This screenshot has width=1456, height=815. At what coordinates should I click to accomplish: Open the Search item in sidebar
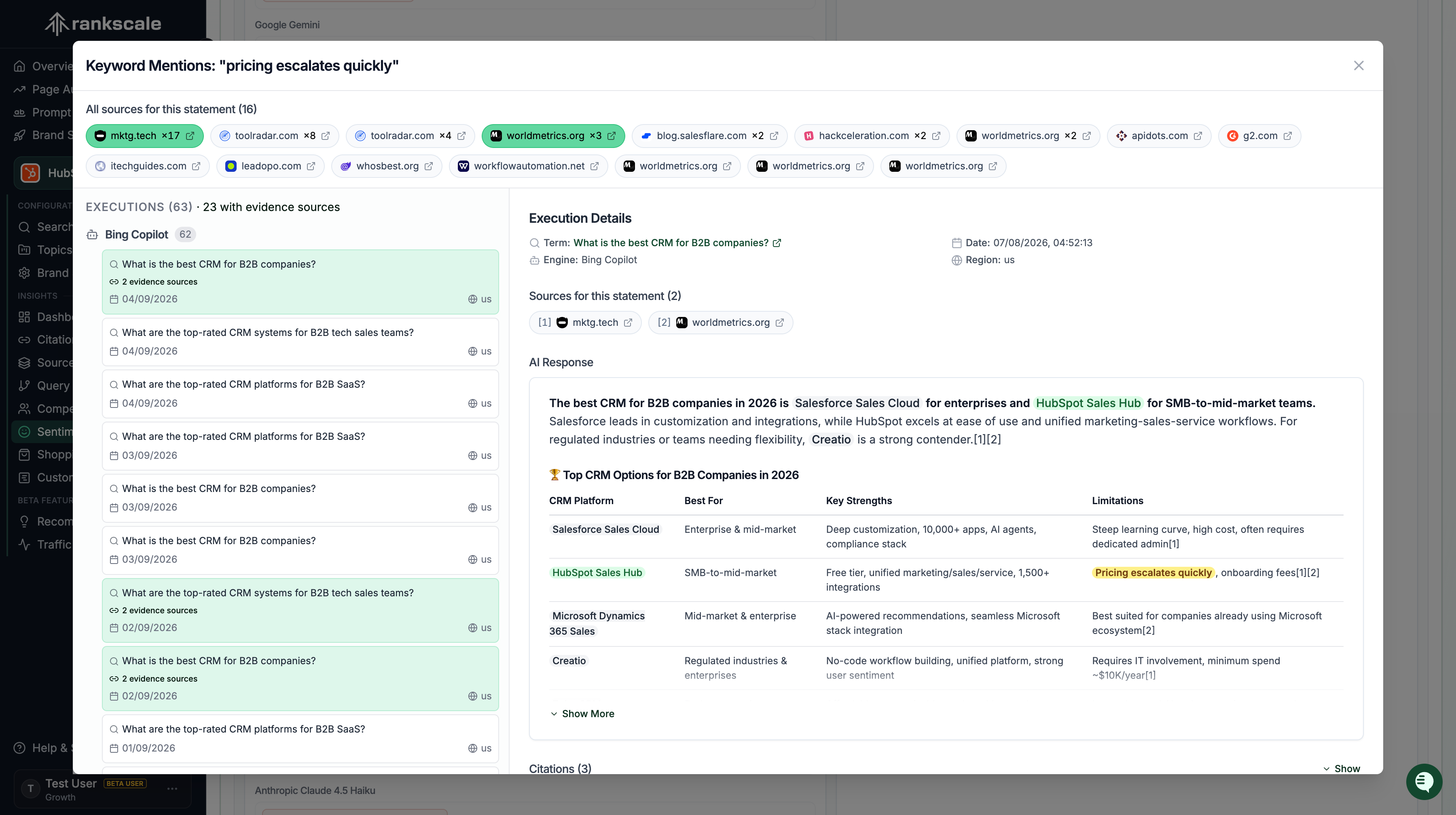click(45, 227)
